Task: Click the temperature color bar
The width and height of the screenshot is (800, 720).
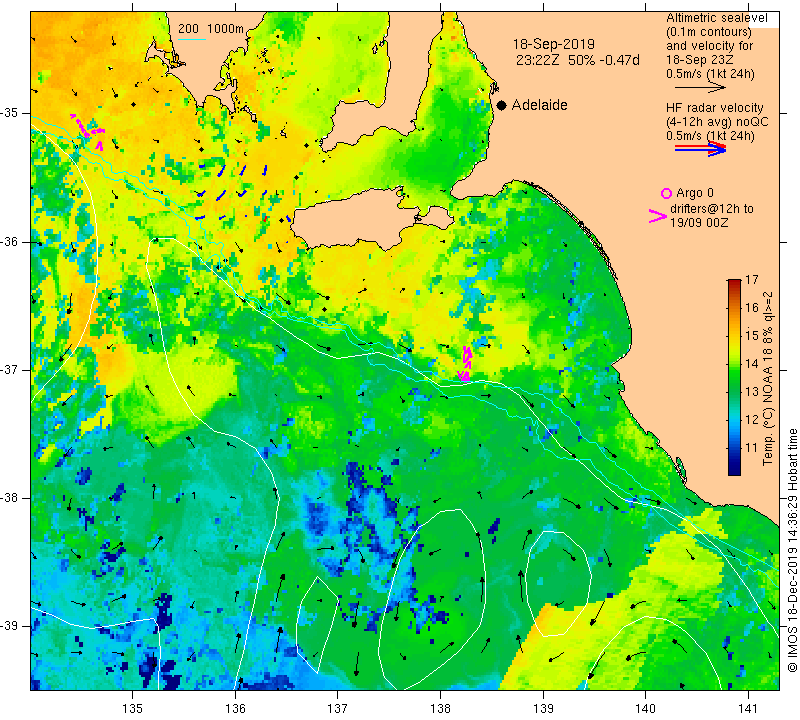Action: point(734,377)
